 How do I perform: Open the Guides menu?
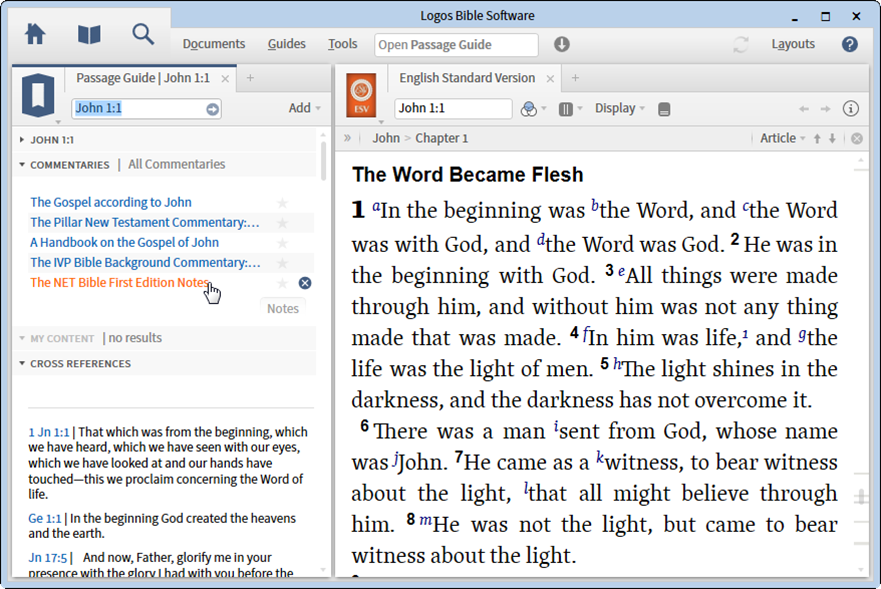[287, 44]
